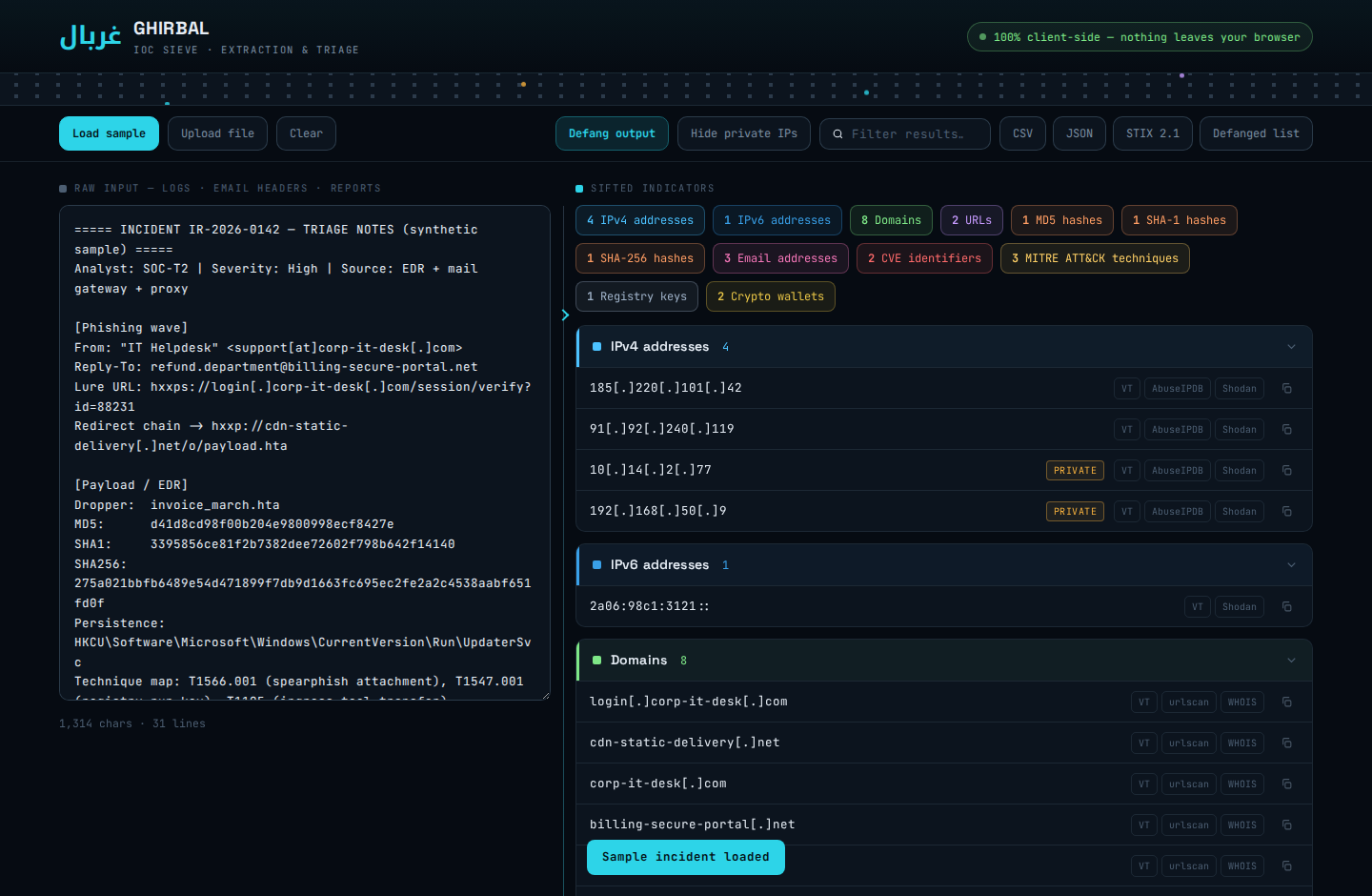Click the splitter arrow between panels
Screen dimensions: 1372x896
565,315
